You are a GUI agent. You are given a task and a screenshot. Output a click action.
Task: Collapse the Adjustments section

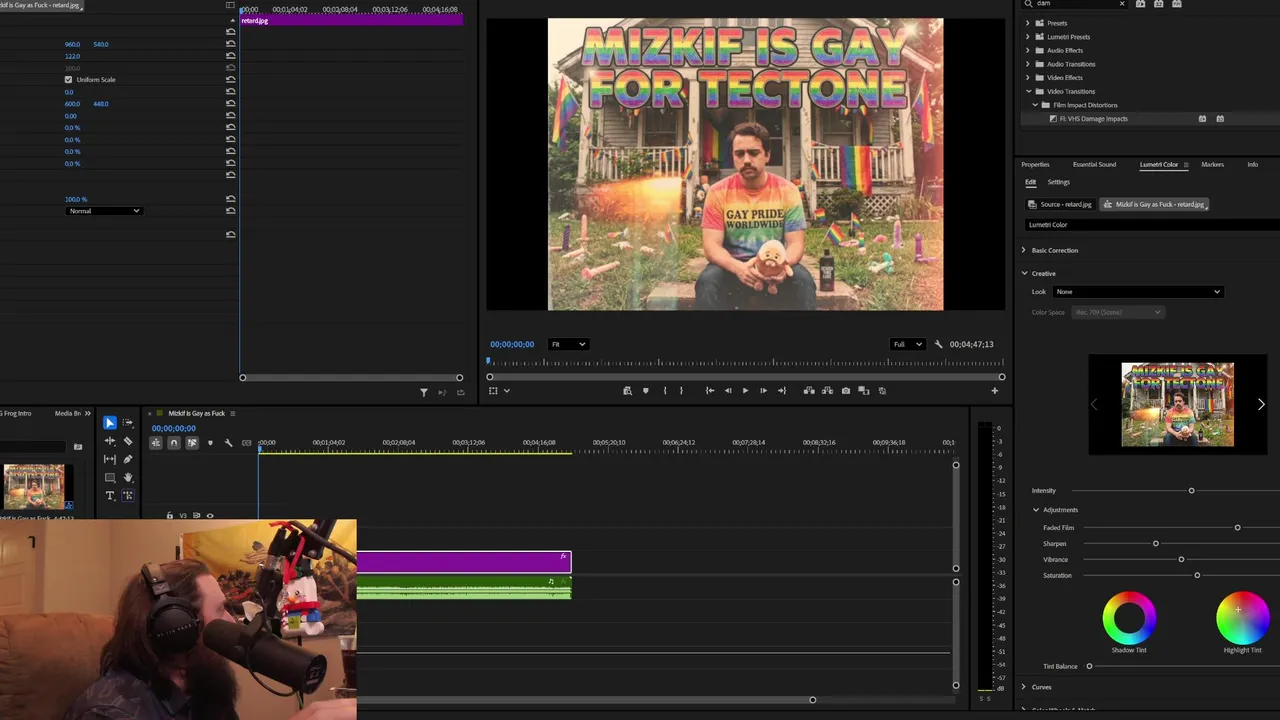point(1036,510)
